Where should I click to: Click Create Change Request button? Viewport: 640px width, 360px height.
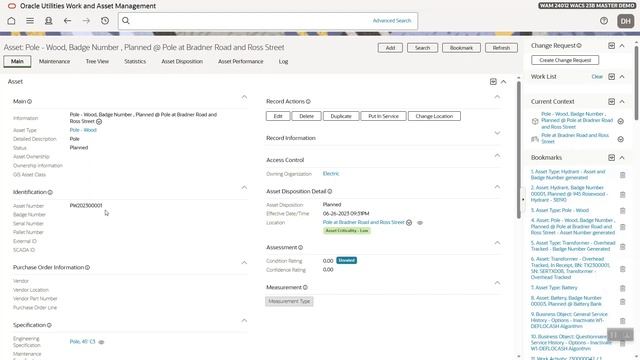tap(565, 60)
